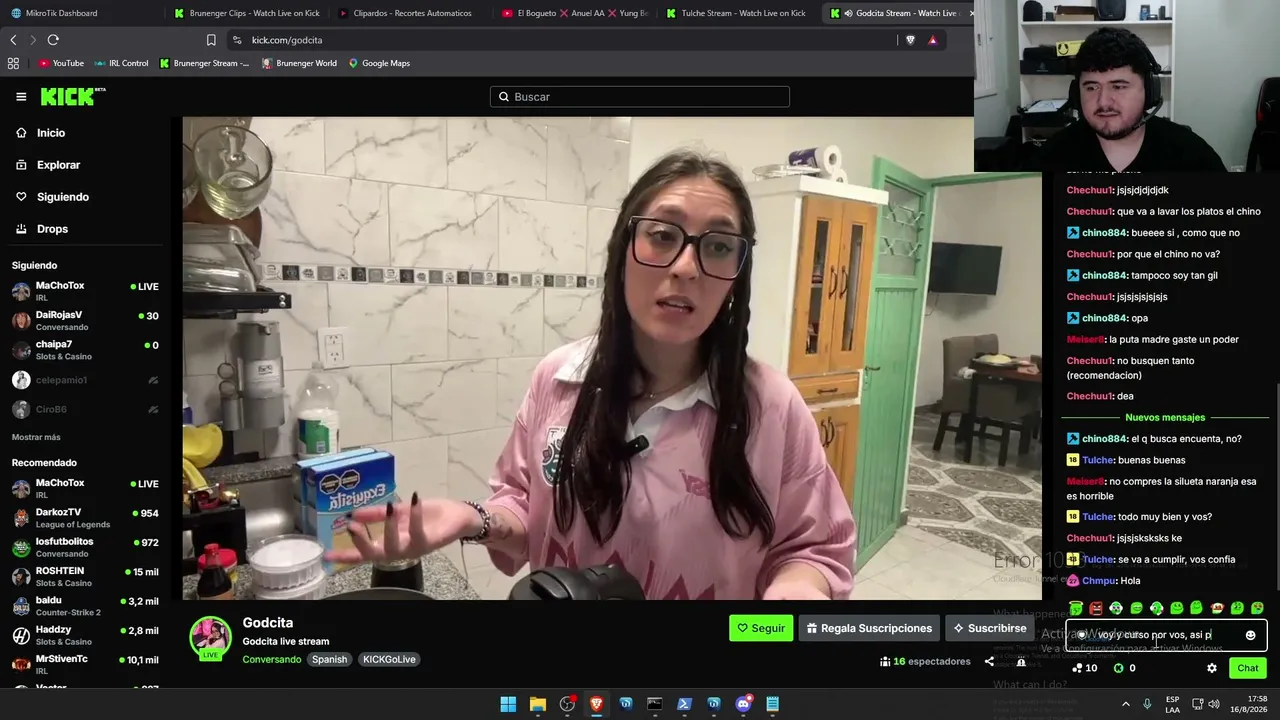
Task: Click the Brave browser taskbar icon
Action: 596,704
